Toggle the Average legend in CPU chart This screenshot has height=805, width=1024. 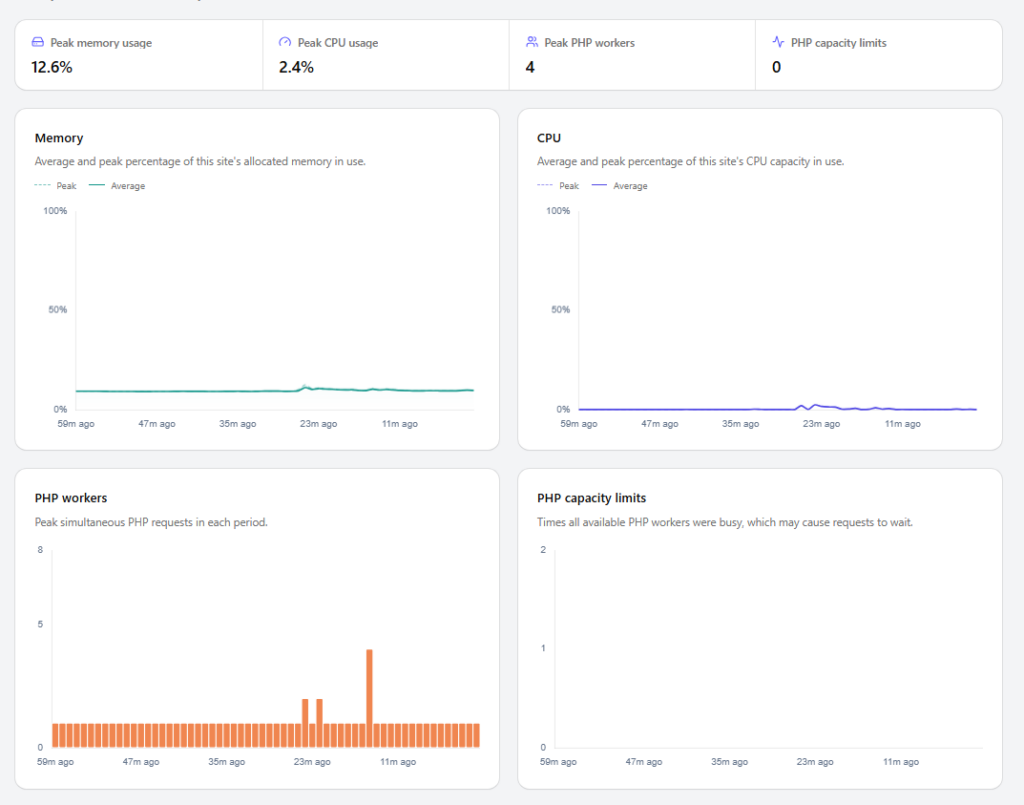coord(619,186)
